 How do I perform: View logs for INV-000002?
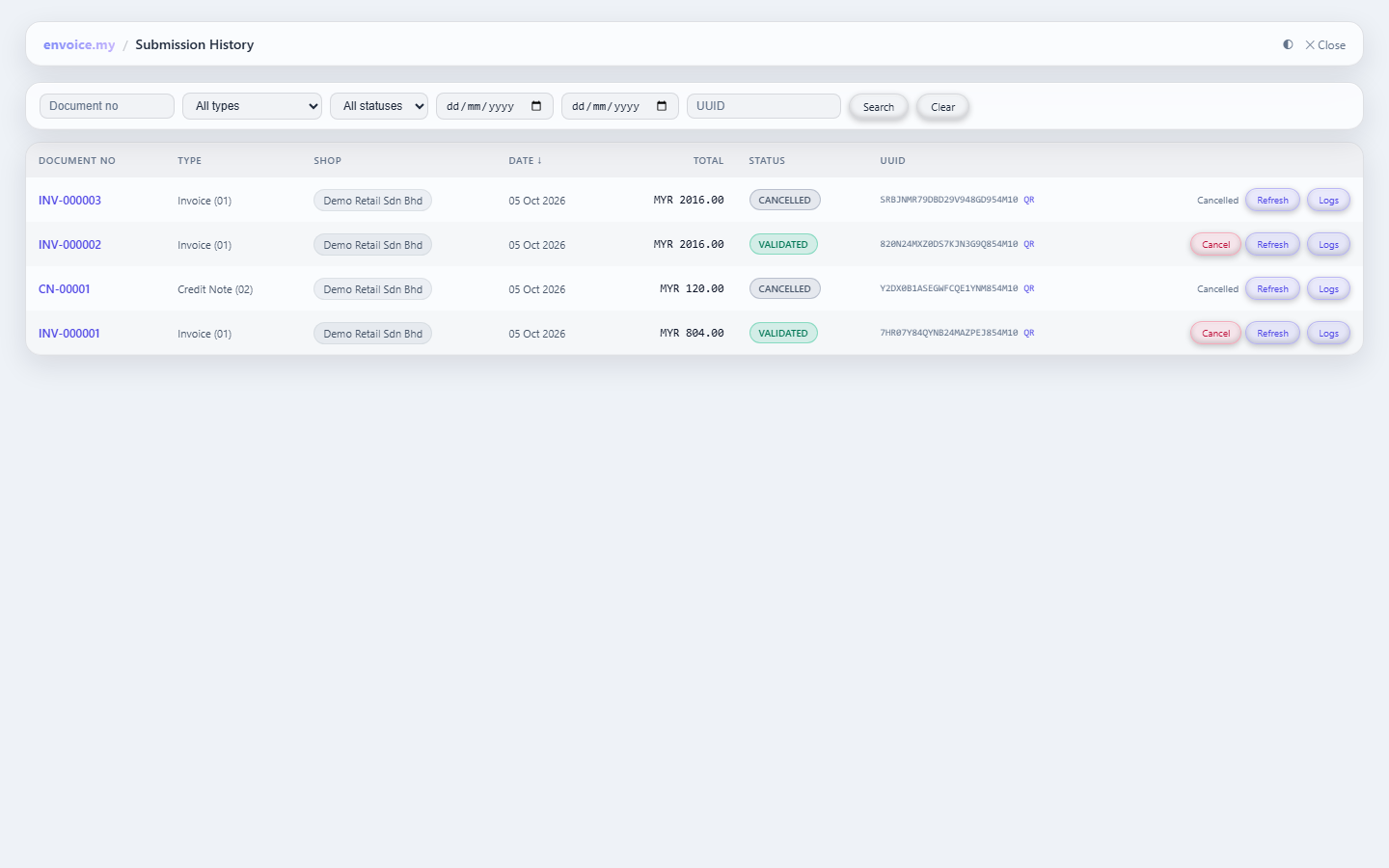click(1328, 245)
